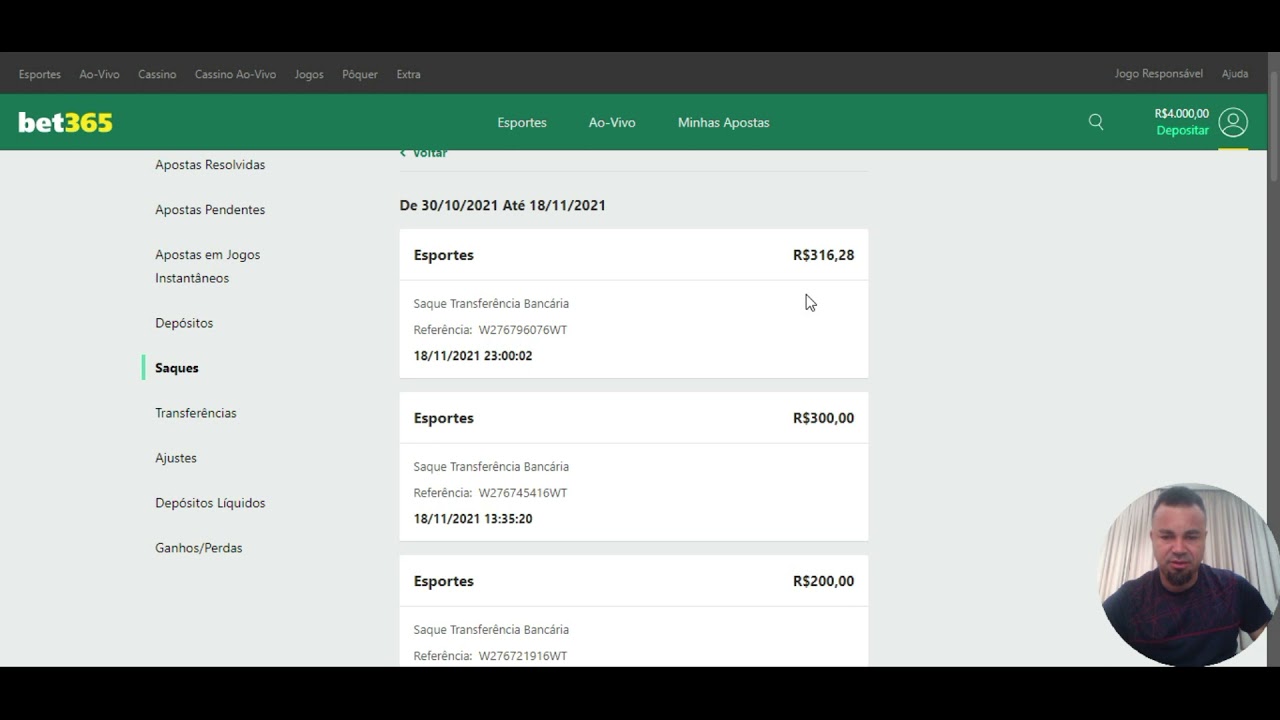Open Minhas Apostas in the green header
Screen dimensions: 1280x720
pyautogui.click(x=724, y=122)
